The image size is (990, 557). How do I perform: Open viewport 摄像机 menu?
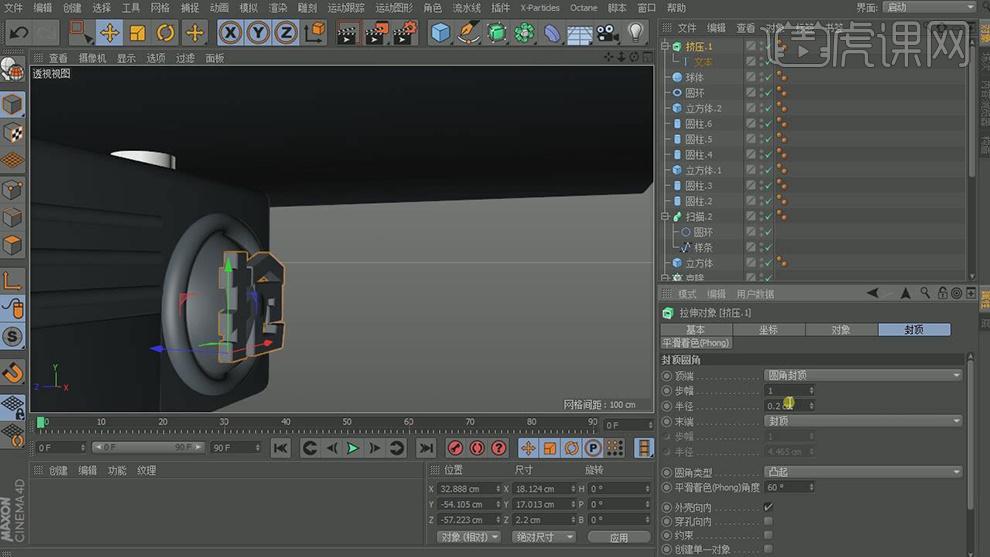[x=92, y=58]
